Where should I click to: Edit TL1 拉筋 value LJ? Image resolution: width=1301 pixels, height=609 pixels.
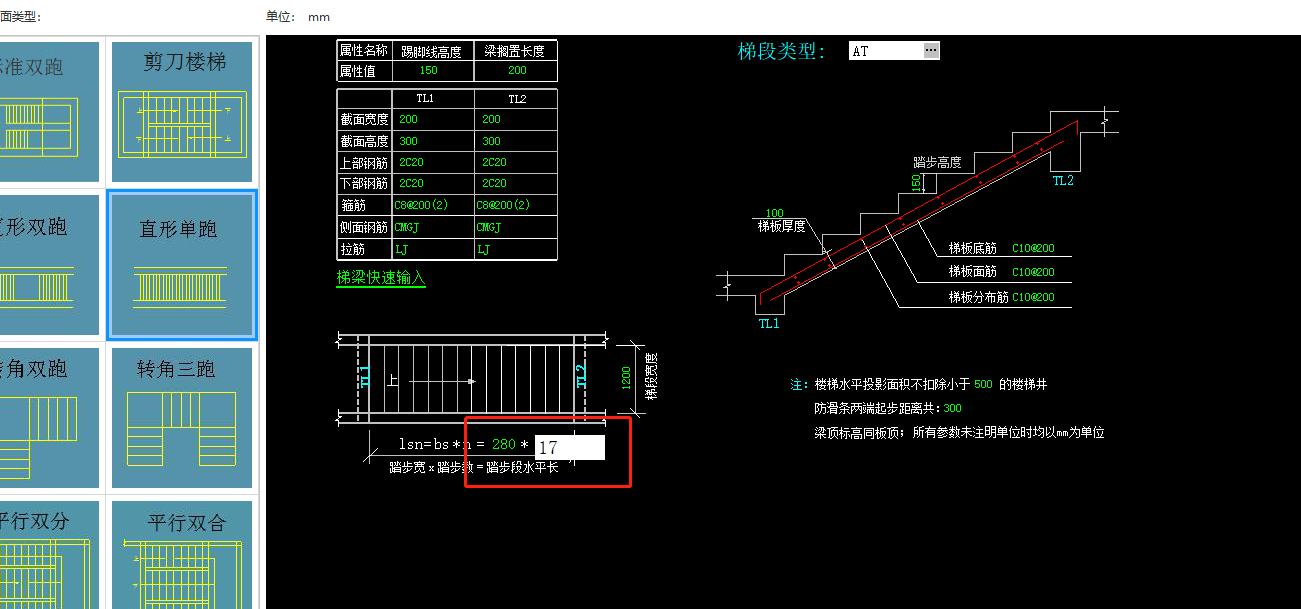point(402,249)
